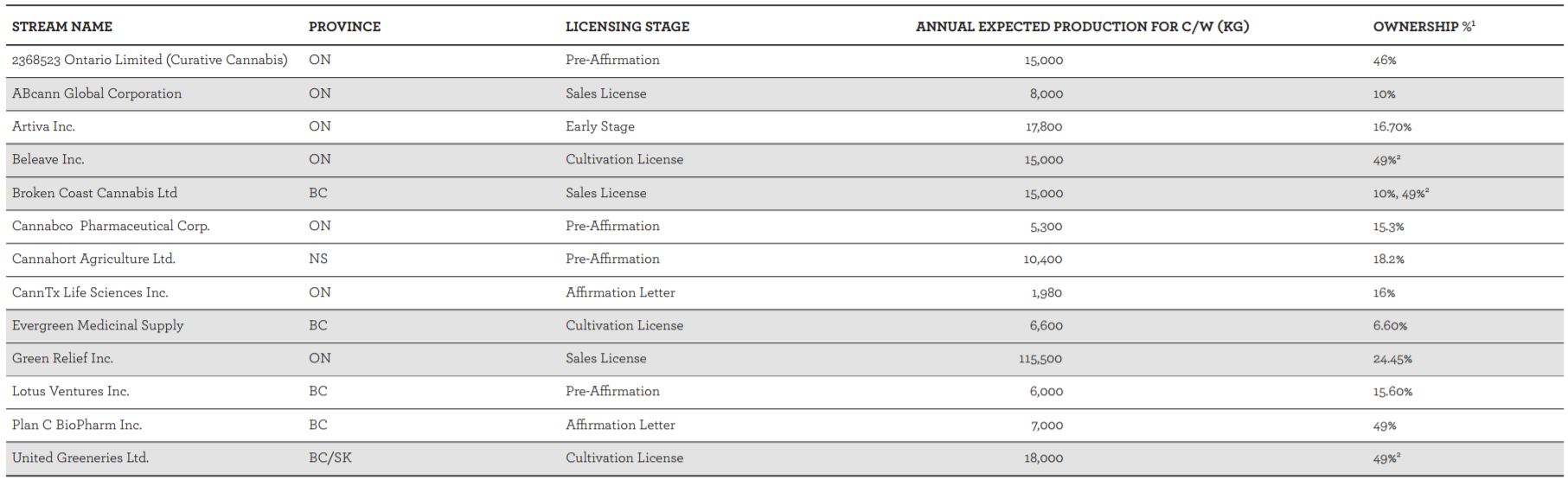
Task: Click Plan C BioPharm Inc. name
Action: pos(77,425)
